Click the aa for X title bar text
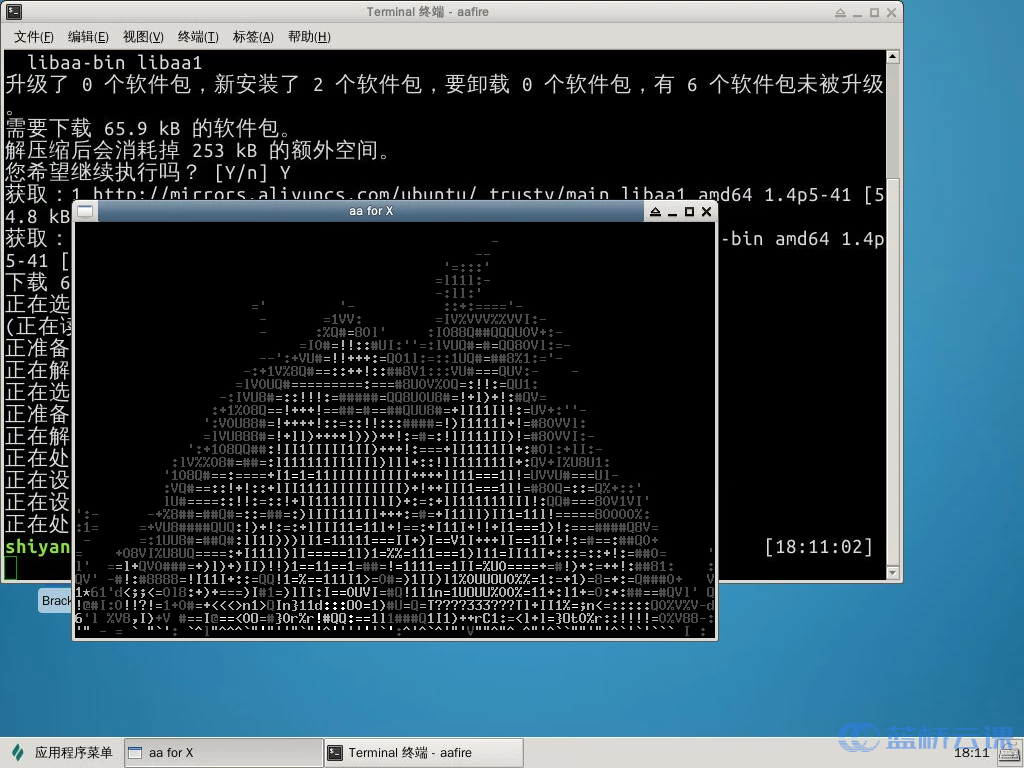This screenshot has height=768, width=1024. click(x=371, y=211)
